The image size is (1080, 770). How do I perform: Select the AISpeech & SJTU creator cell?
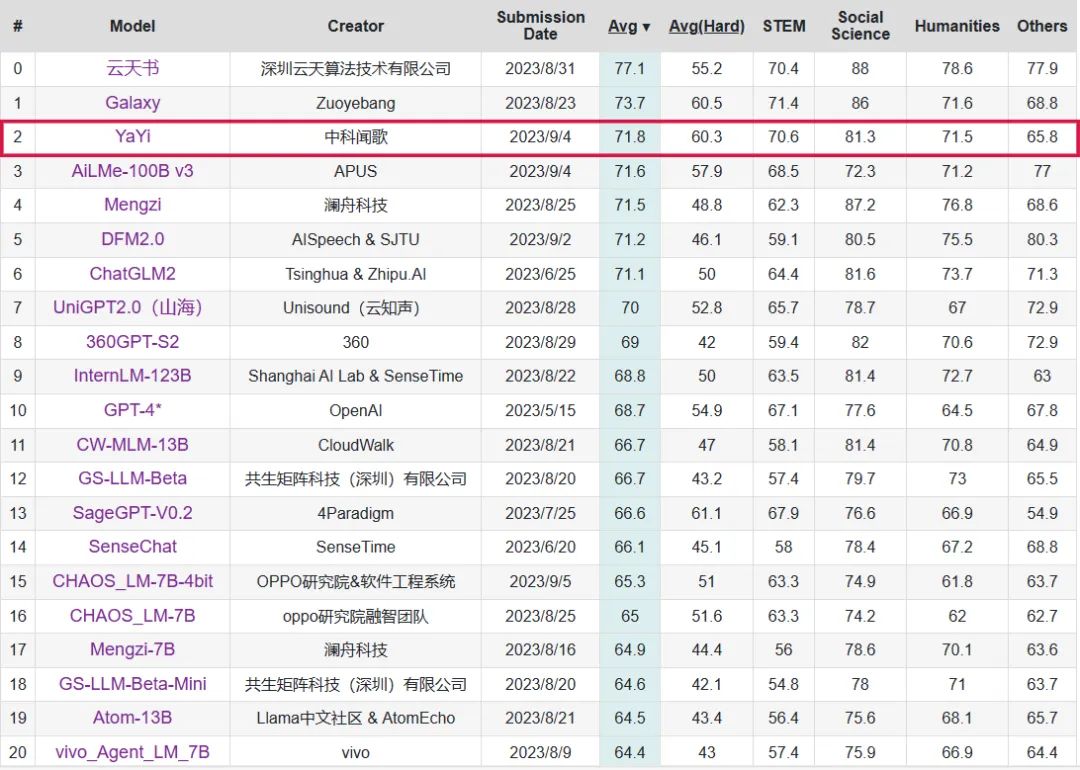point(355,240)
